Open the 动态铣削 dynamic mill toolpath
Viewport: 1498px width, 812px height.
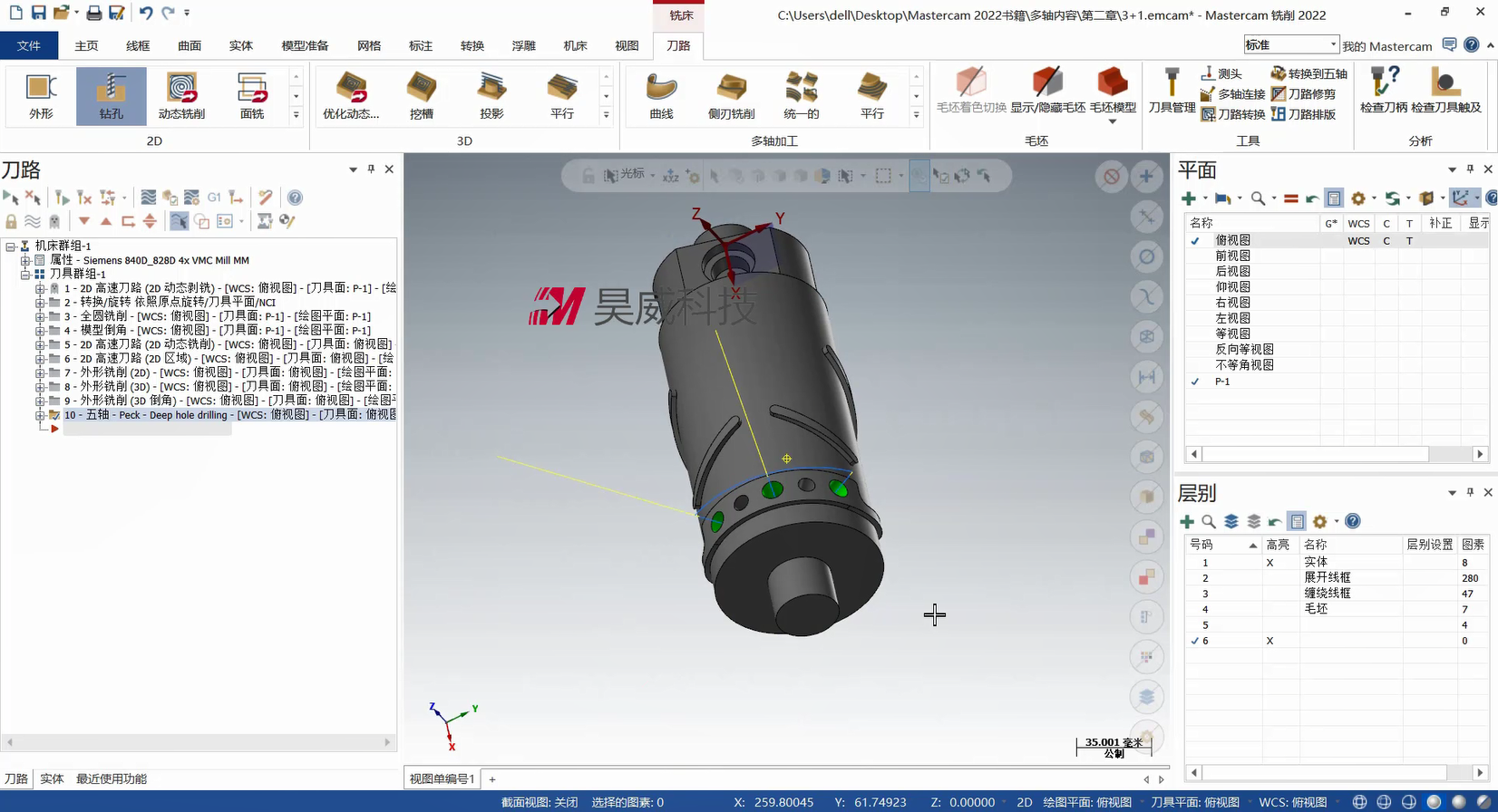tap(181, 96)
